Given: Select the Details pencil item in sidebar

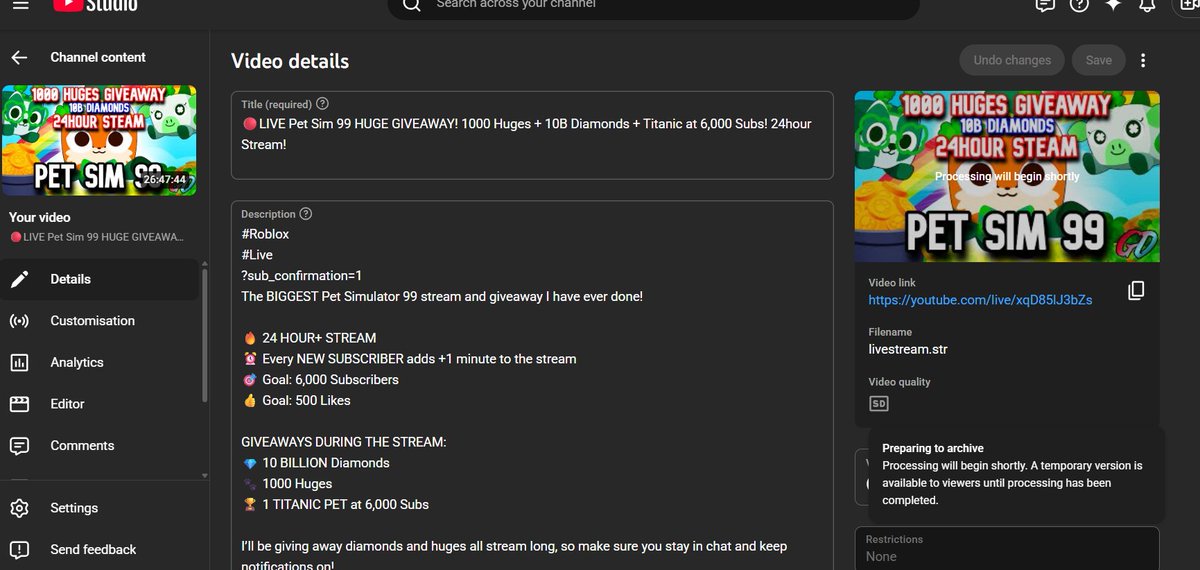Looking at the screenshot, I should (x=100, y=279).
